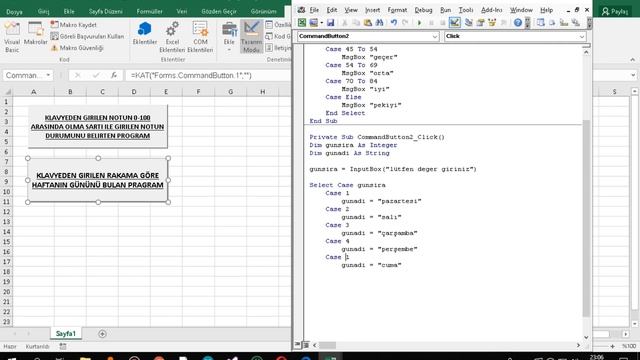Expand the Excel formula bar chevron

tap(633, 75)
